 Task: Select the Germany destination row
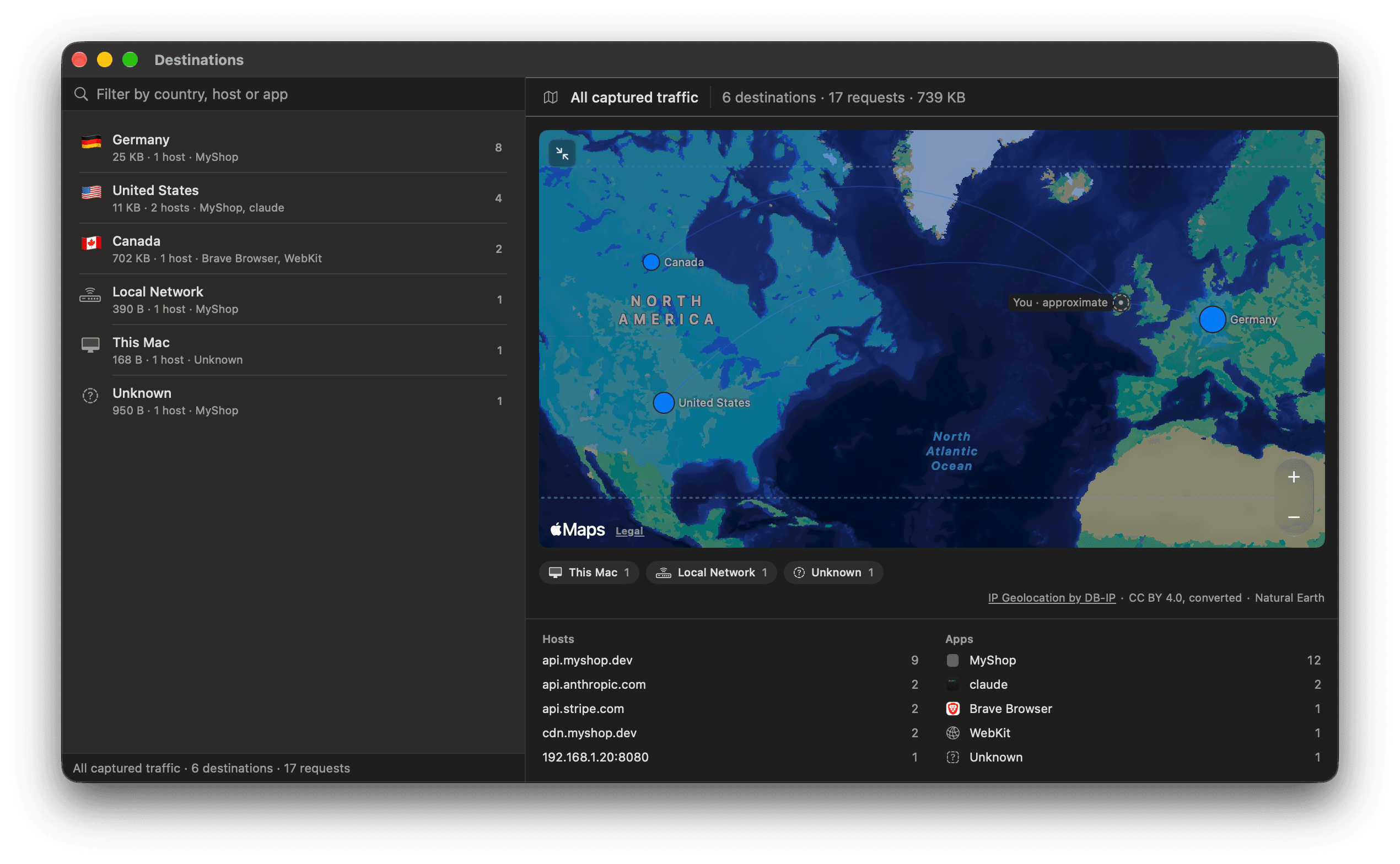pyautogui.click(x=293, y=148)
